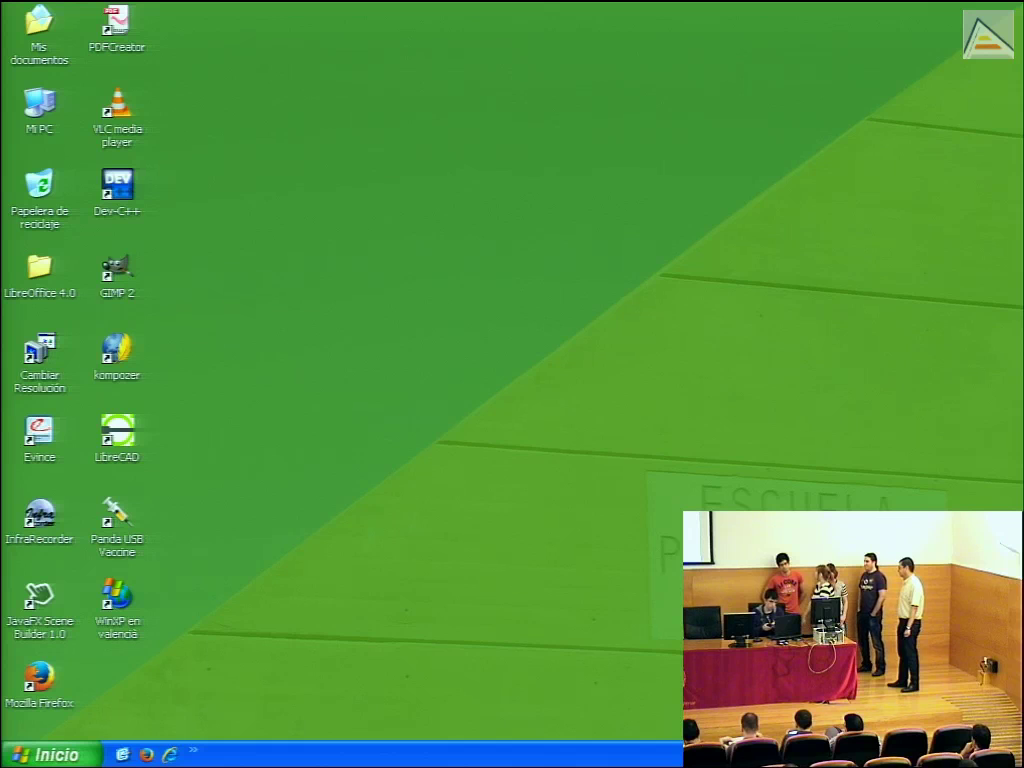Screen dimensions: 1024x768
Task: Launch Evince document viewer icon
Action: [x=39, y=431]
